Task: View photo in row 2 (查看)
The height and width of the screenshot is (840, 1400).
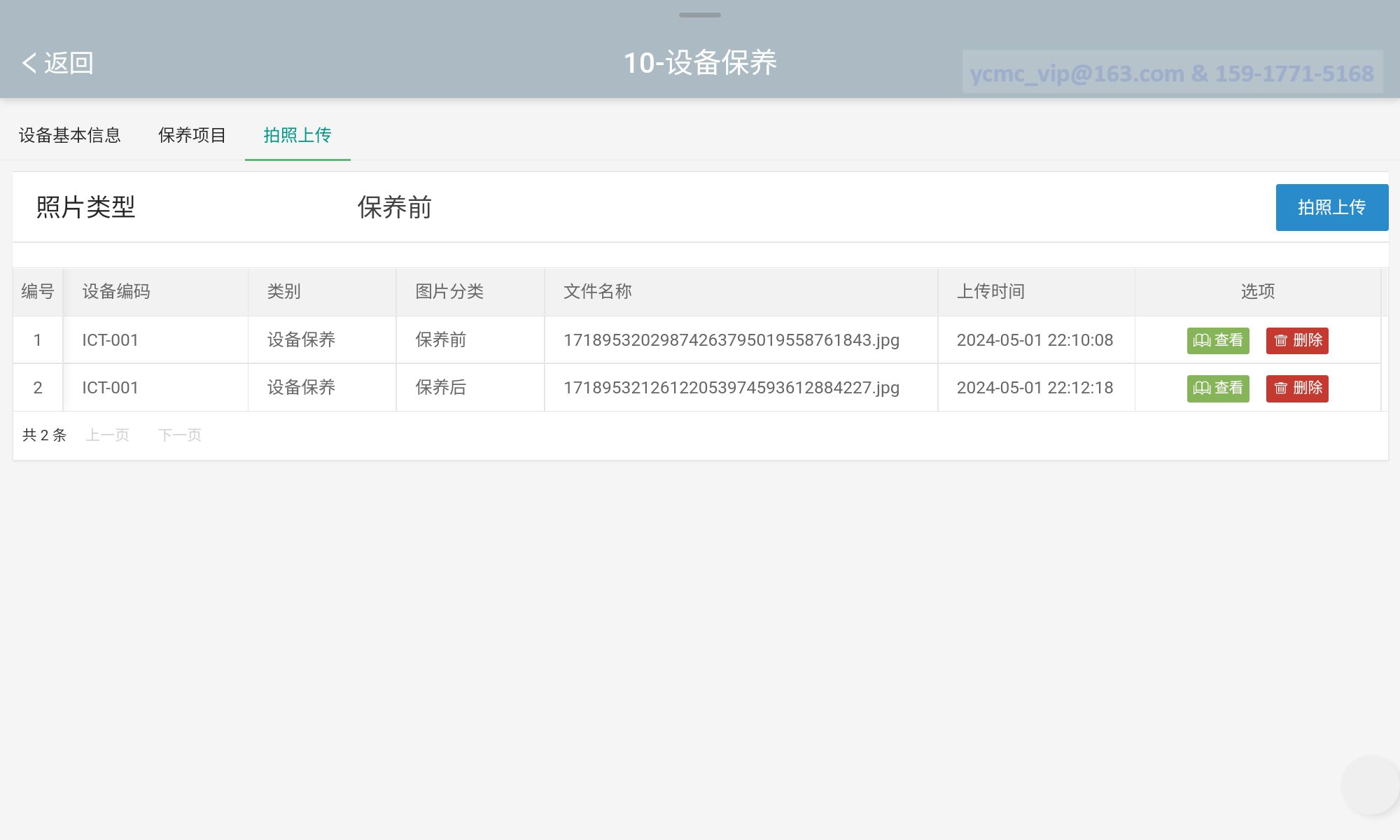Action: pos(1217,388)
